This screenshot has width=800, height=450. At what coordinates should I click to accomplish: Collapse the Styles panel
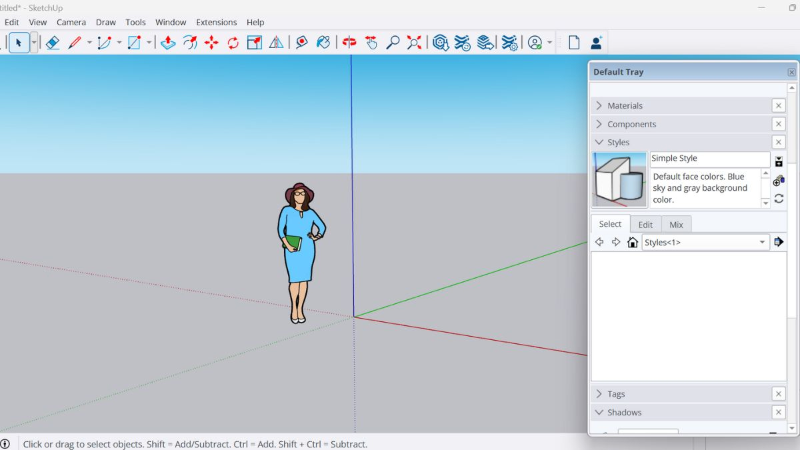click(618, 142)
